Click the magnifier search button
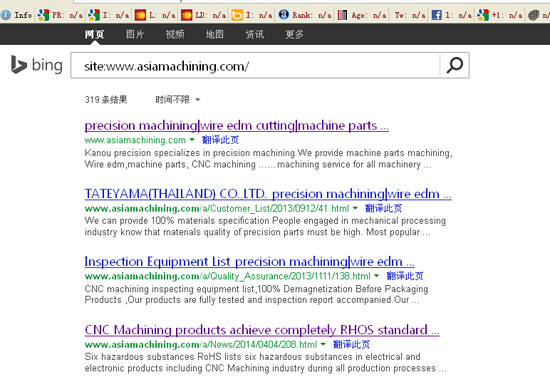 click(455, 65)
